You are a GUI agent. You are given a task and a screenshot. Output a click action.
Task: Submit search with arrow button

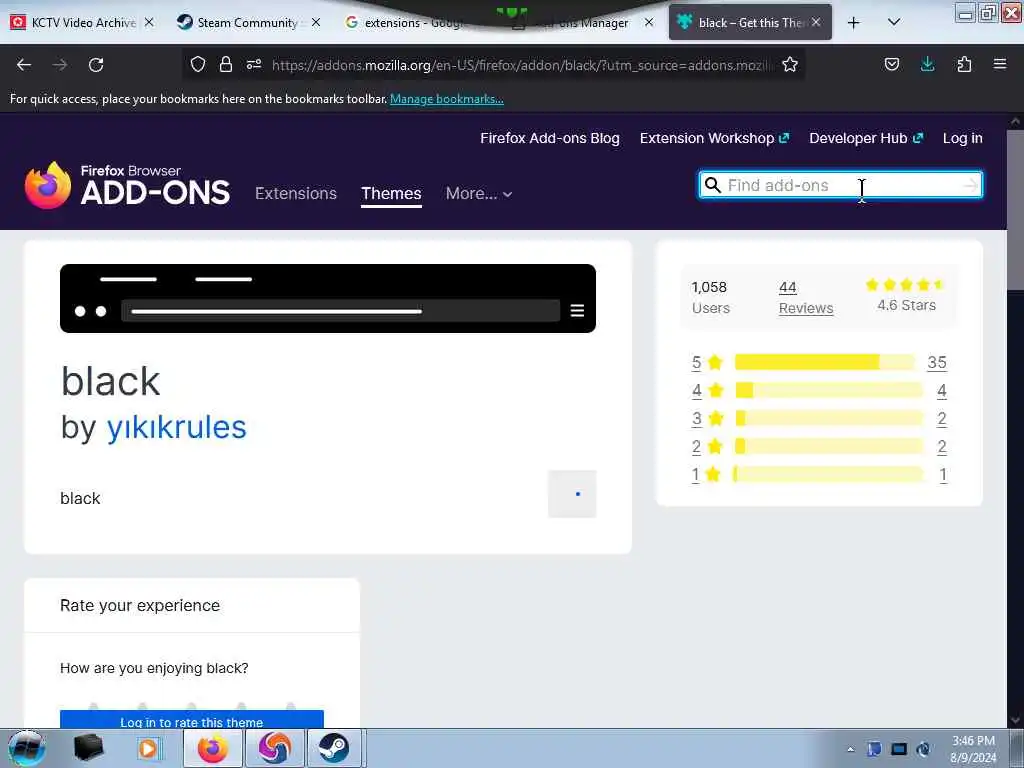tap(971, 185)
